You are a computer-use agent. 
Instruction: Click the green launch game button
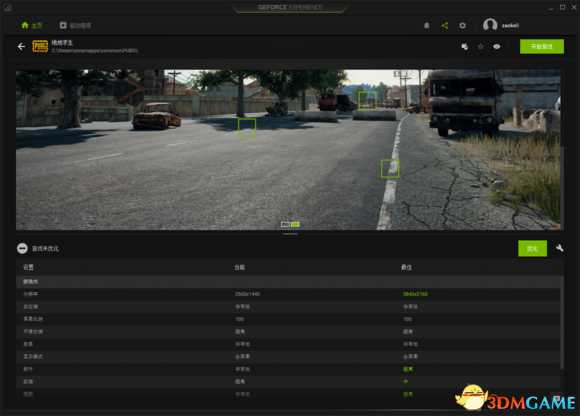542,47
